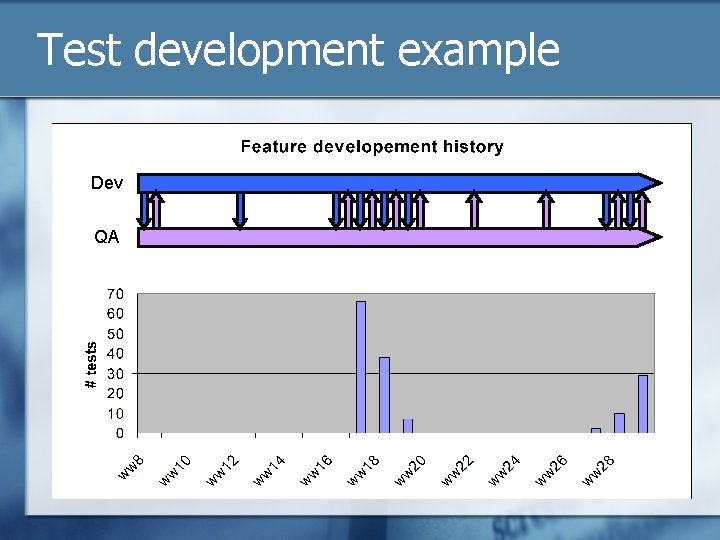This screenshot has height=540, width=720.
Task: Click the y-axis value '20'
Action: click(115, 394)
